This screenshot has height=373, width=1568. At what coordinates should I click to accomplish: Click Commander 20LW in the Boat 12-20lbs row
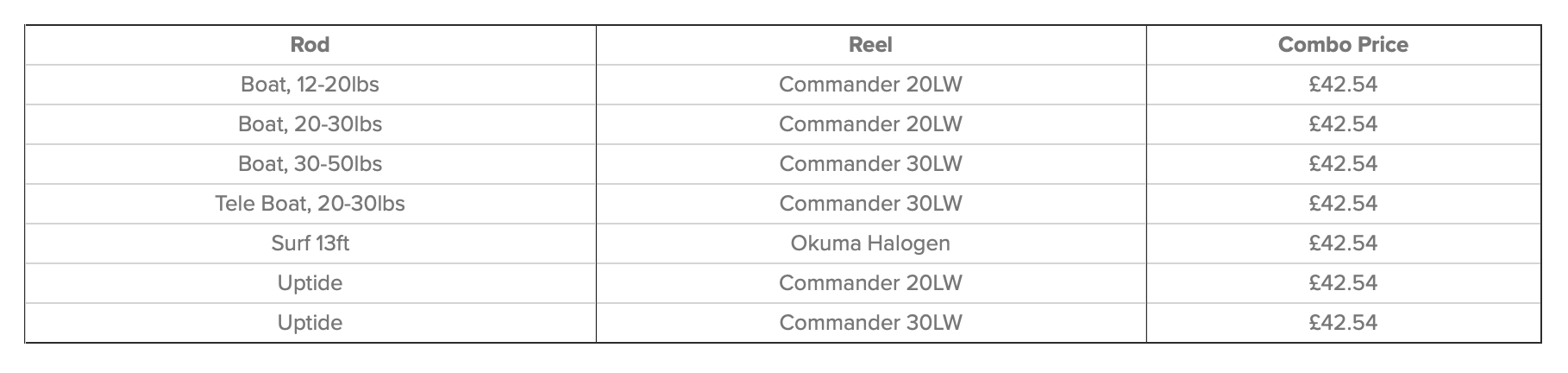(870, 85)
